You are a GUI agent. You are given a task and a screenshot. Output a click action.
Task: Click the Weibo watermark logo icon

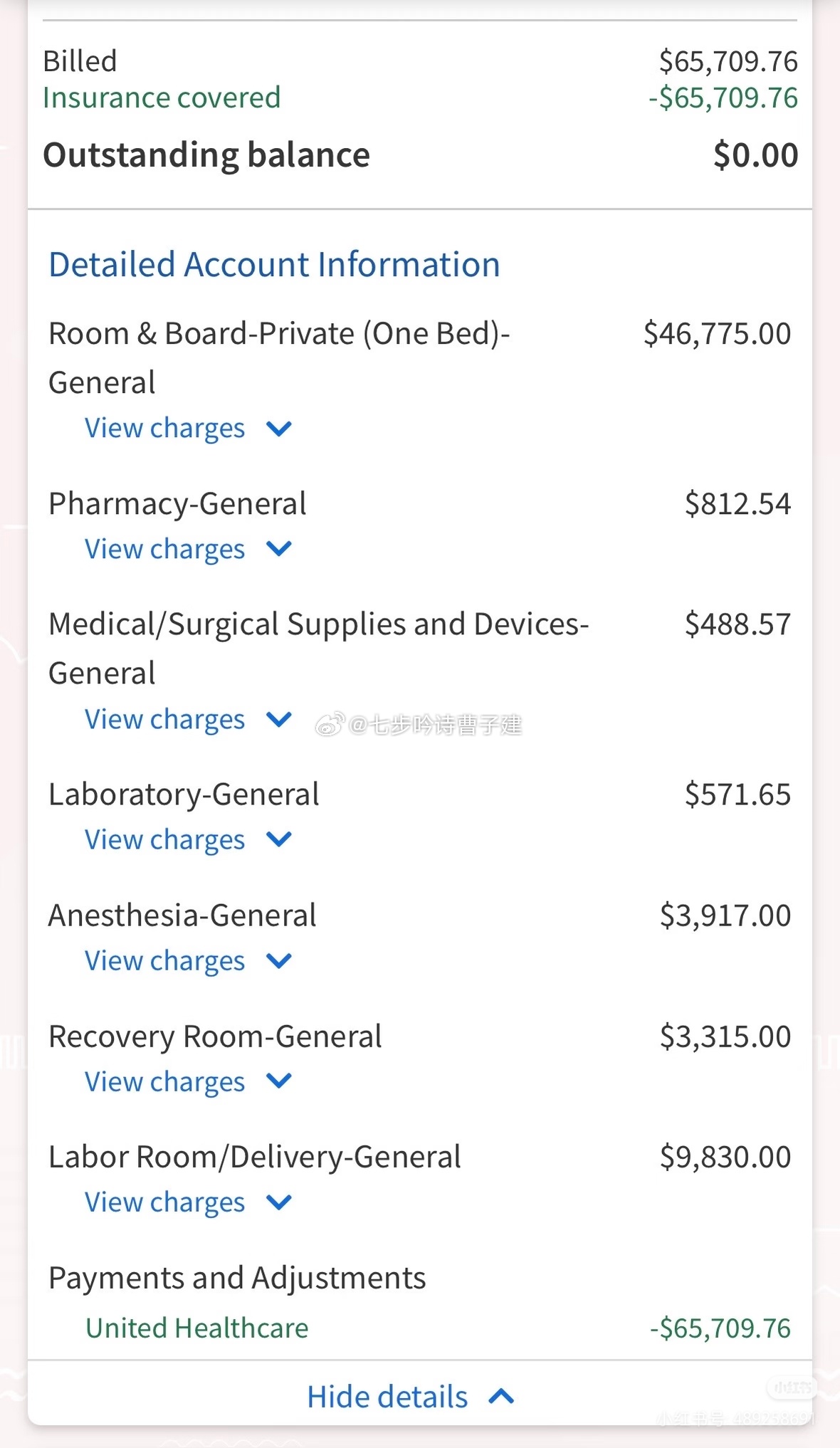pyautogui.click(x=330, y=725)
